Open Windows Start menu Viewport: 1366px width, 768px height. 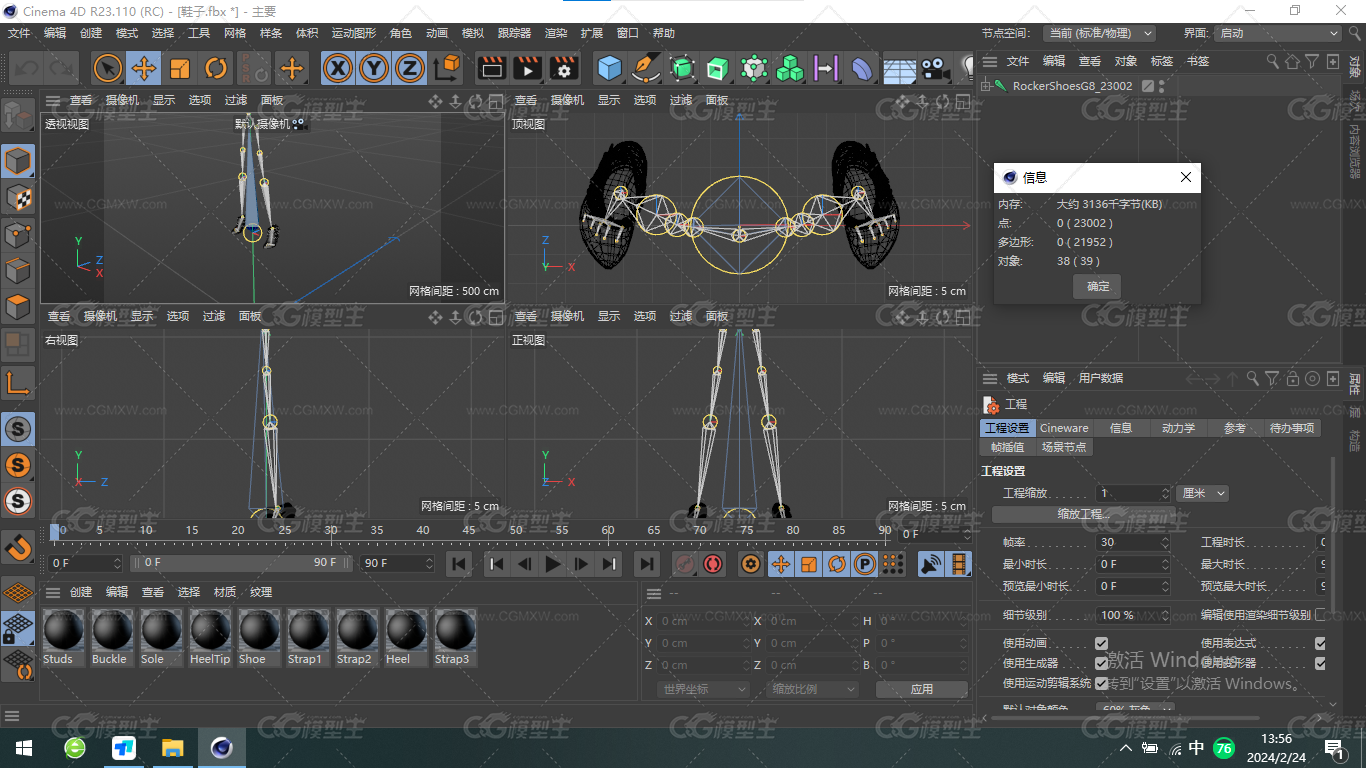[23, 748]
